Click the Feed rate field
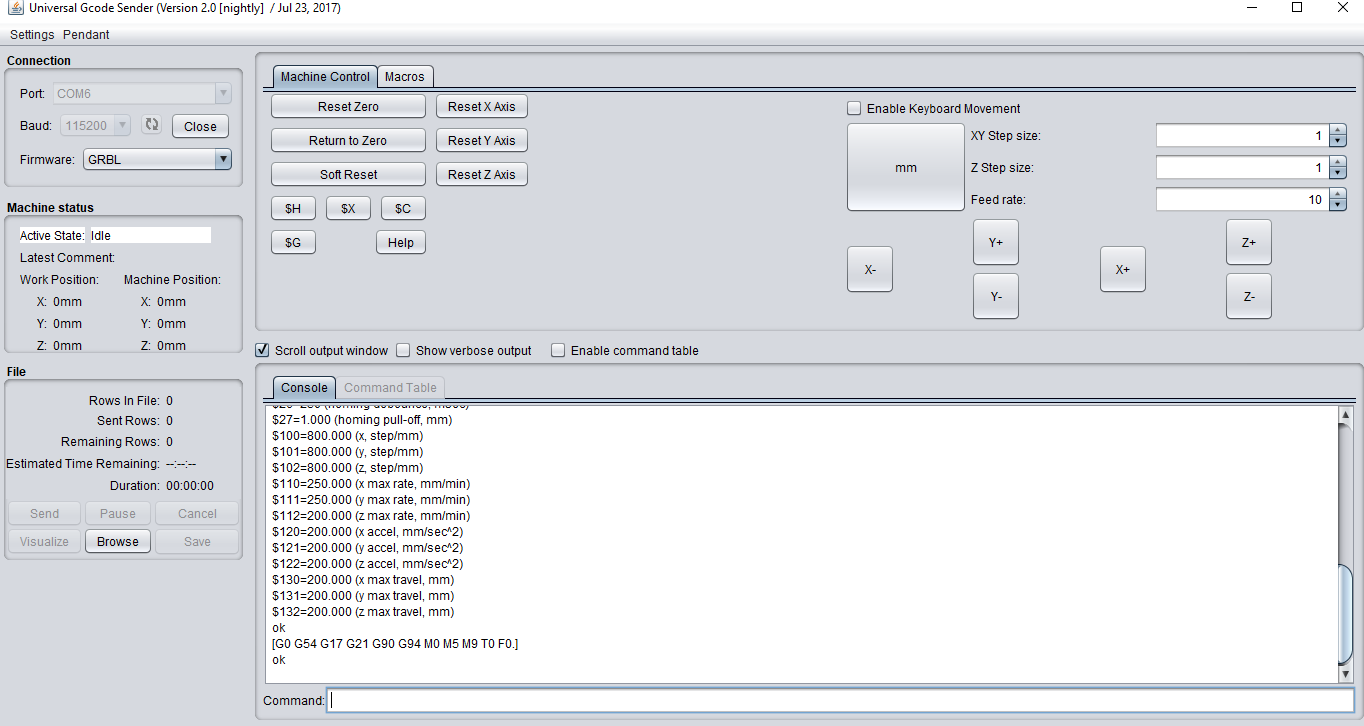The image size is (1364, 726). (x=1243, y=200)
